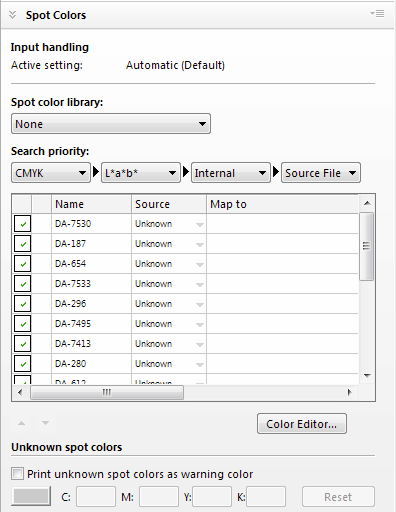Uncheck the DA-7533 spot color
Viewport: 396px width, 512px height.
pos(22,284)
